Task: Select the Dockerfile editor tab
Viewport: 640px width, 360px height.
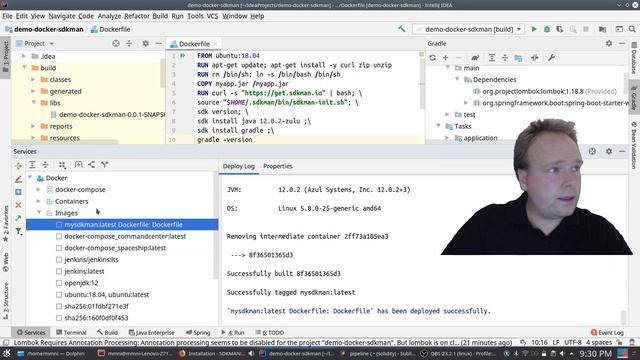Action: coord(194,44)
